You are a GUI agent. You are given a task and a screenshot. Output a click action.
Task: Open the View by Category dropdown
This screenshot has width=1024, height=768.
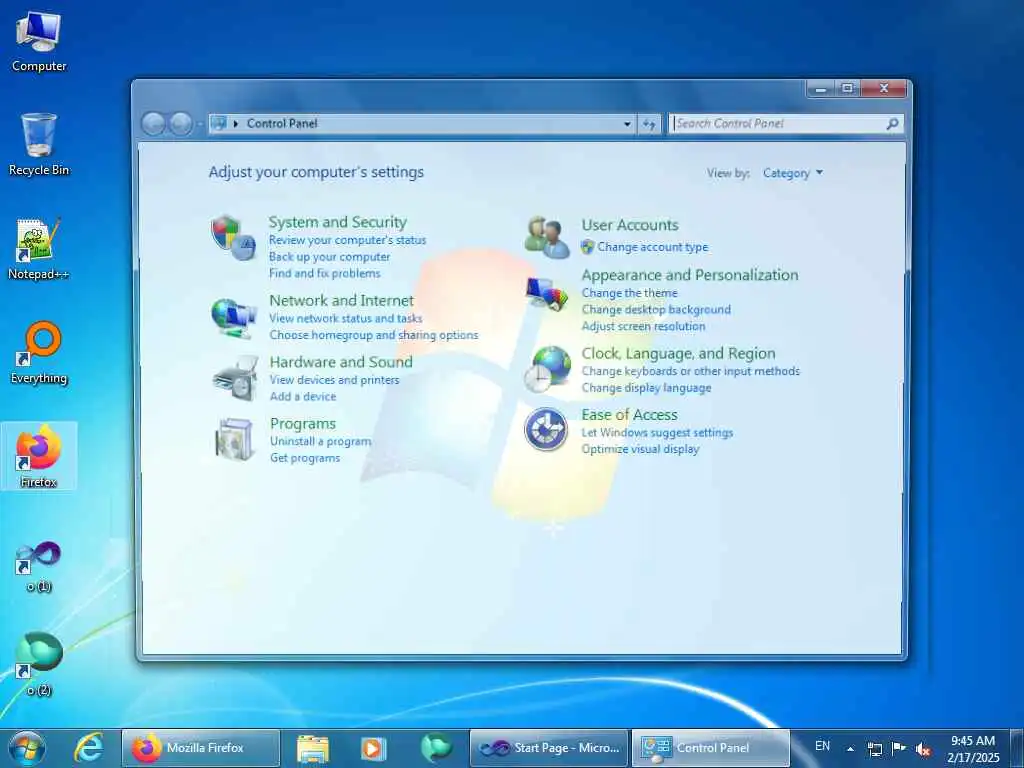[793, 173]
